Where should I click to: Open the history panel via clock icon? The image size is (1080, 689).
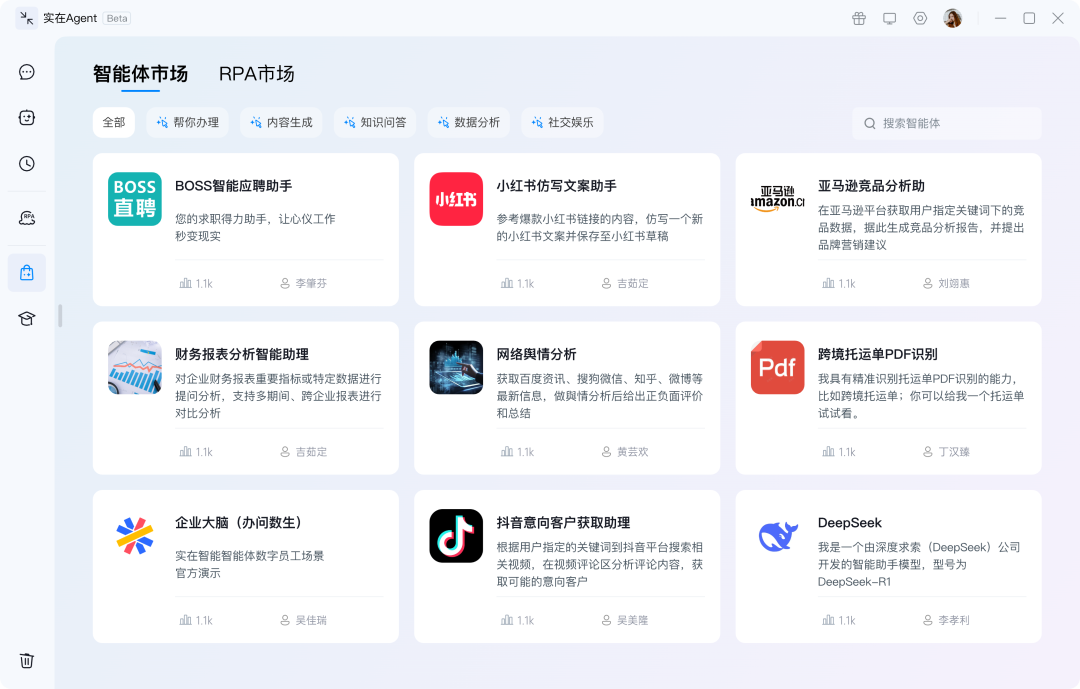tap(26, 164)
